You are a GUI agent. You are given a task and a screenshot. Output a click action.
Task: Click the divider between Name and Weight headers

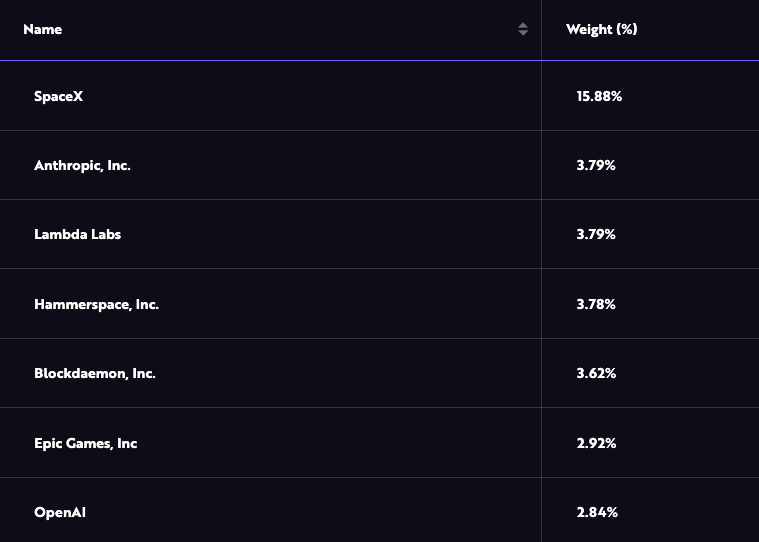pyautogui.click(x=541, y=29)
